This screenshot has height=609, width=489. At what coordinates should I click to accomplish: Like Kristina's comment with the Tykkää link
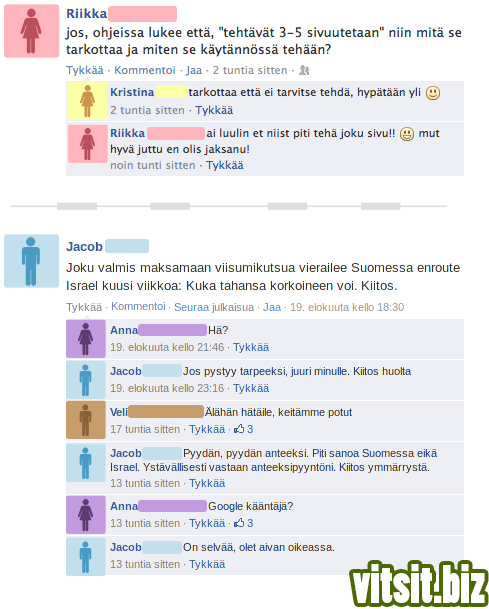pyautogui.click(x=214, y=110)
